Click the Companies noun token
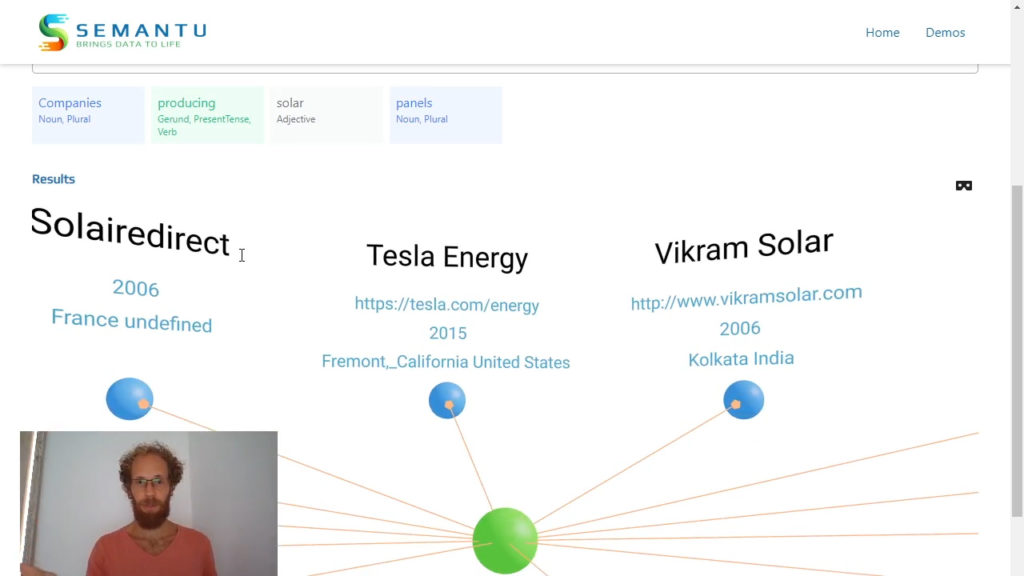The height and width of the screenshot is (576, 1024). point(88,114)
